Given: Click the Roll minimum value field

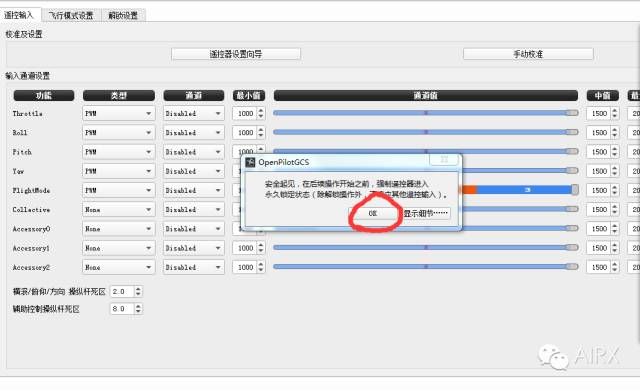Looking at the screenshot, I should [245, 133].
